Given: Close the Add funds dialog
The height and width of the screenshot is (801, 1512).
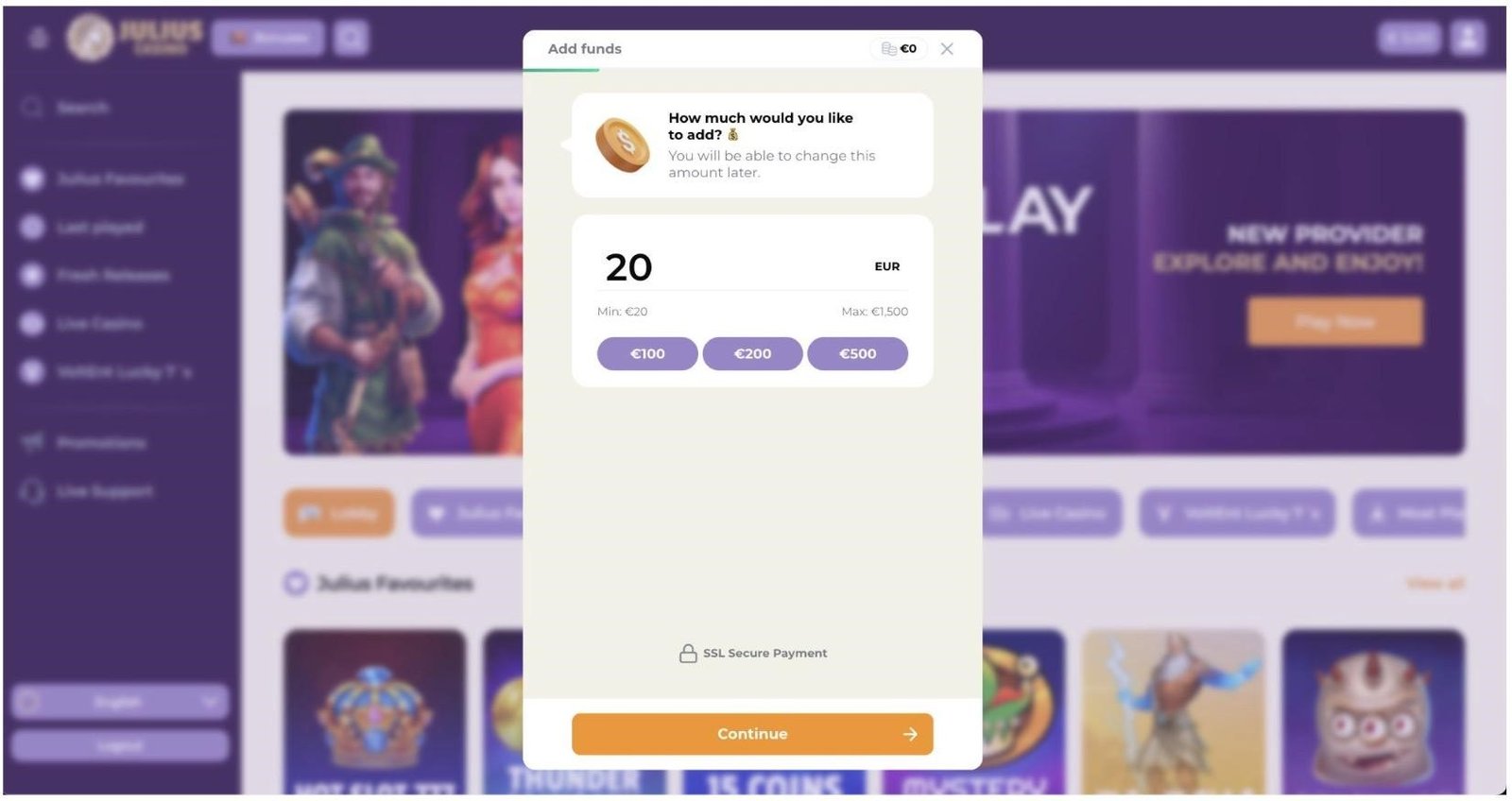Looking at the screenshot, I should click(947, 49).
